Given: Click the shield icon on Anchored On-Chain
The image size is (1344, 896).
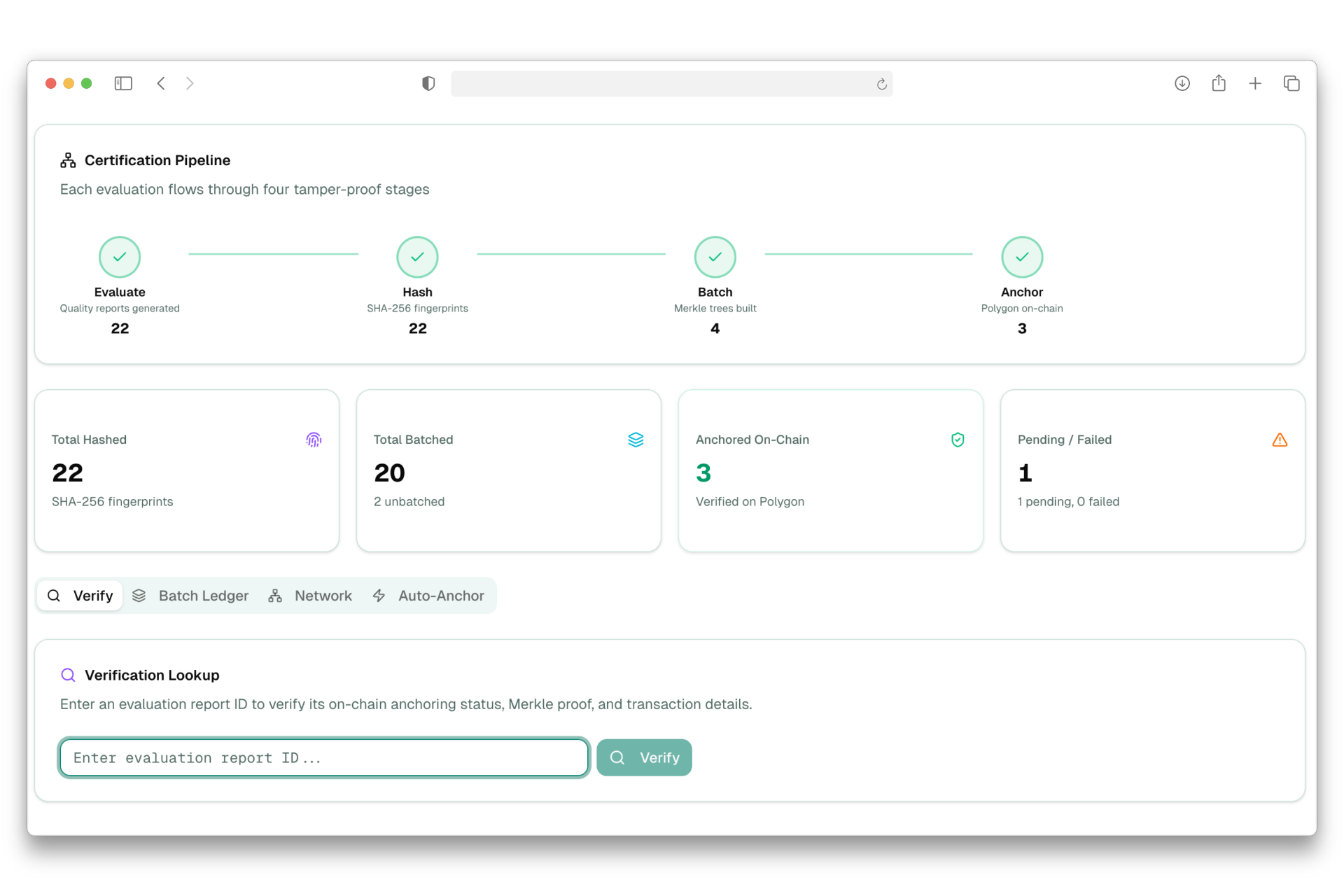Looking at the screenshot, I should click(x=958, y=440).
